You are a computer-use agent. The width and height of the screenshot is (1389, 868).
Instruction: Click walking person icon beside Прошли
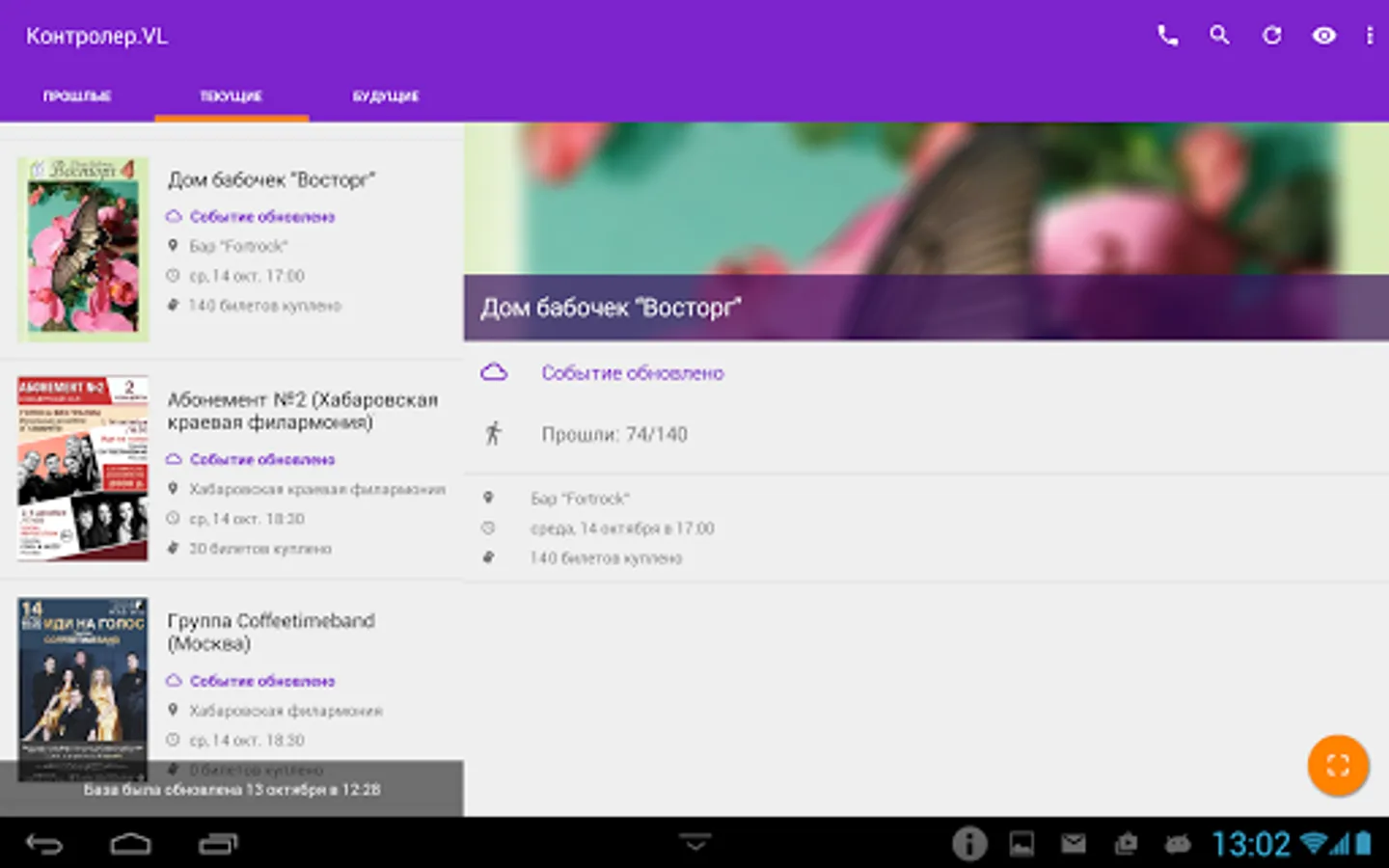494,434
